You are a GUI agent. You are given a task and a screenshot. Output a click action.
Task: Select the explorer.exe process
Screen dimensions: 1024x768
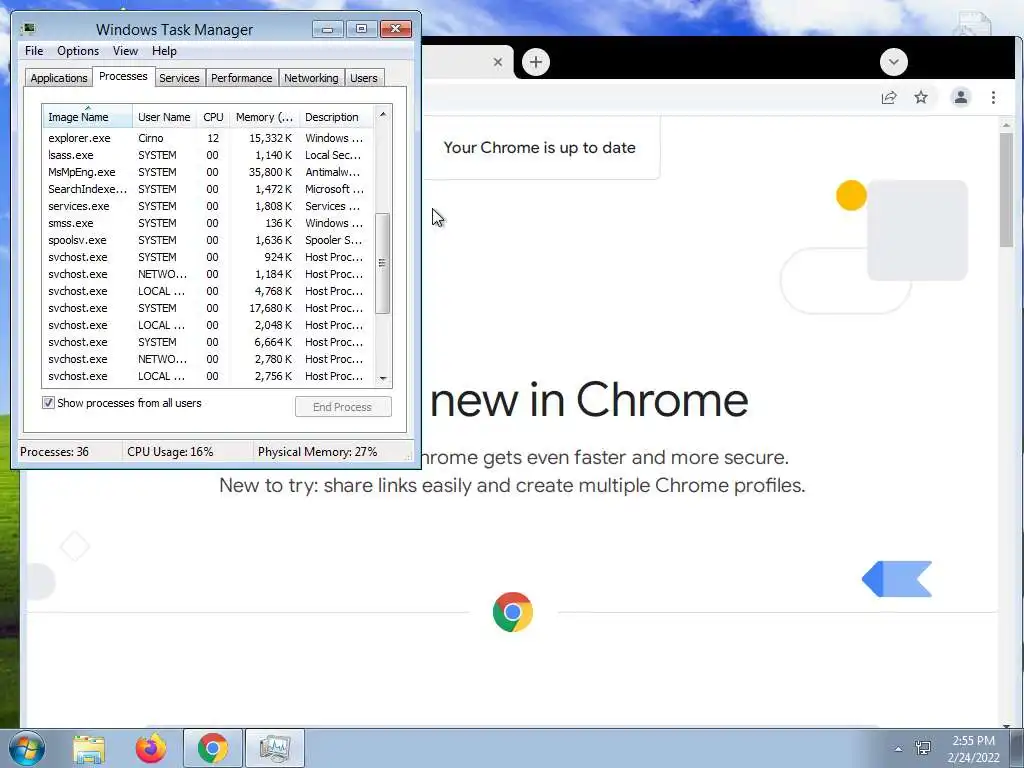coord(208,138)
